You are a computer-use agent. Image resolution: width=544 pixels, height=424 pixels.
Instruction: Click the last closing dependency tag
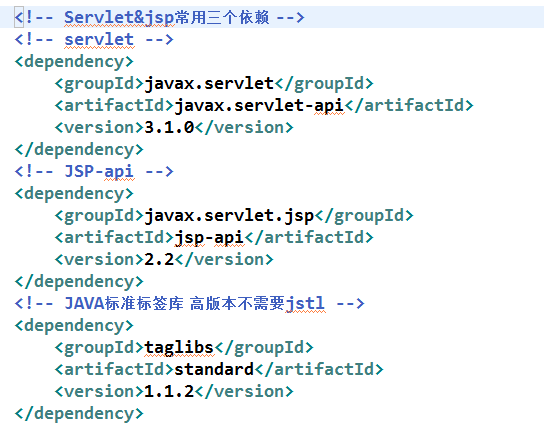click(x=79, y=414)
